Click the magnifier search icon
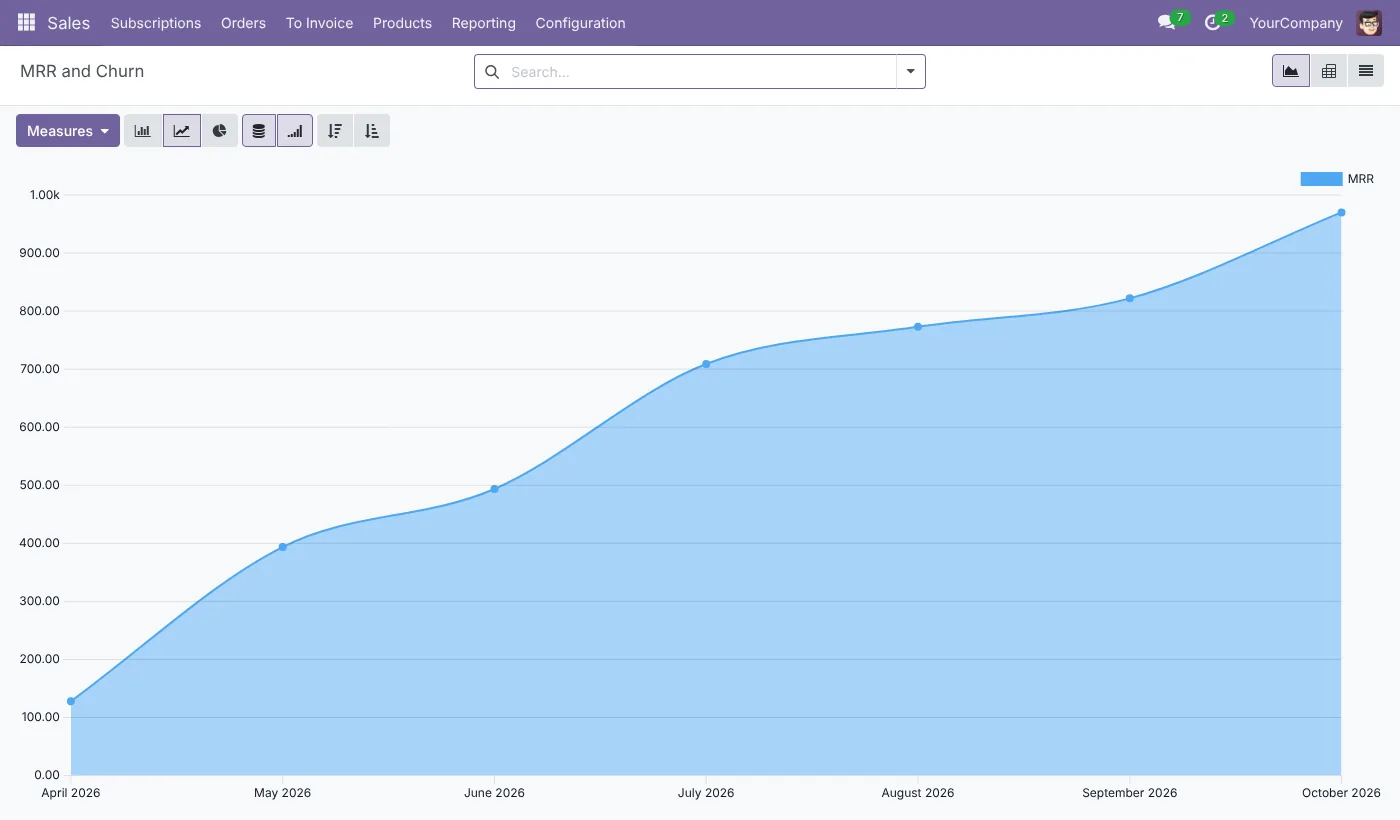This screenshot has height=820, width=1400. (x=492, y=72)
